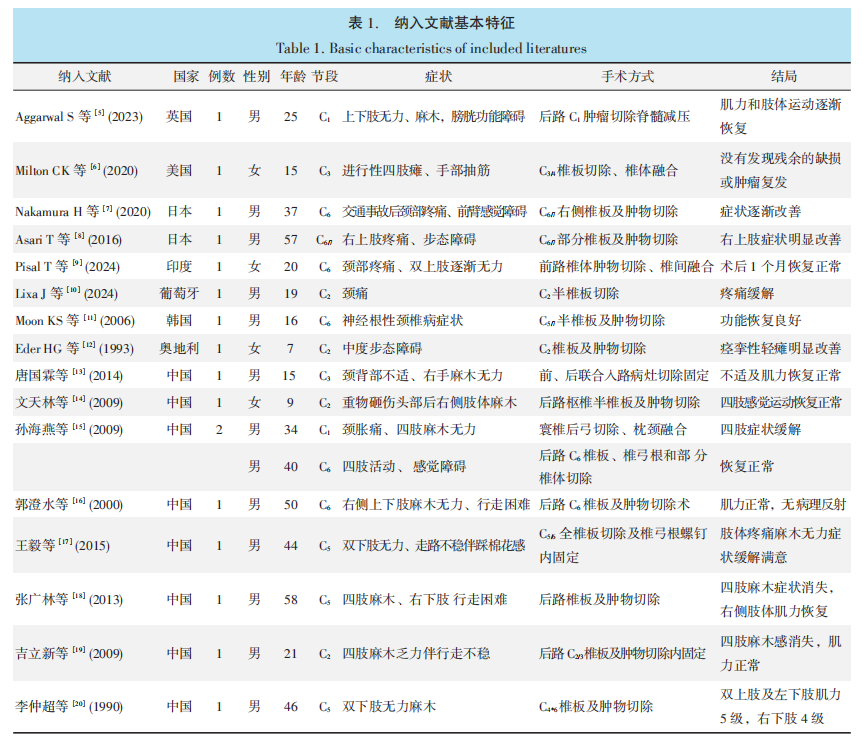Click the column header '结局'

pos(784,77)
